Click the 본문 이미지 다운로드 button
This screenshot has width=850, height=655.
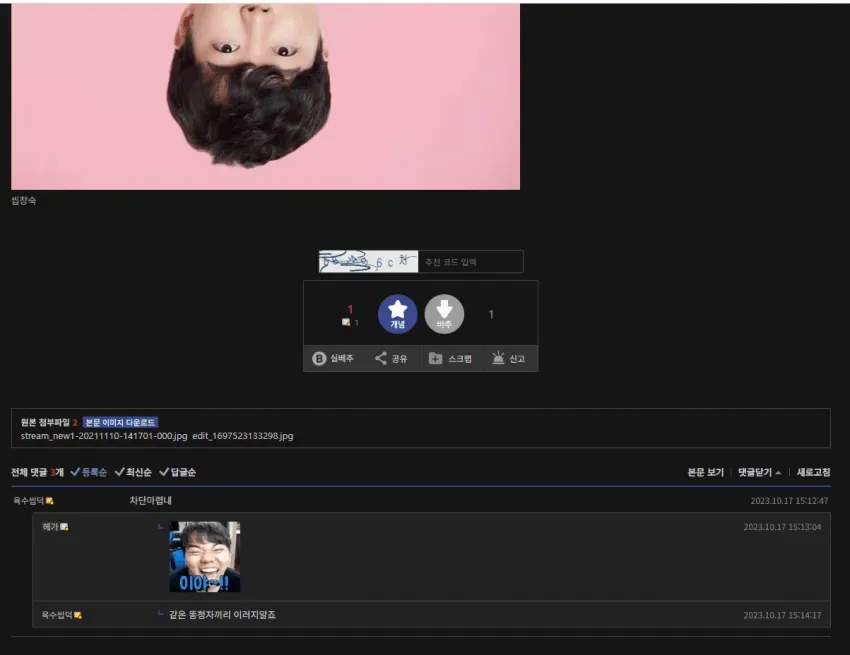[x=120, y=422]
